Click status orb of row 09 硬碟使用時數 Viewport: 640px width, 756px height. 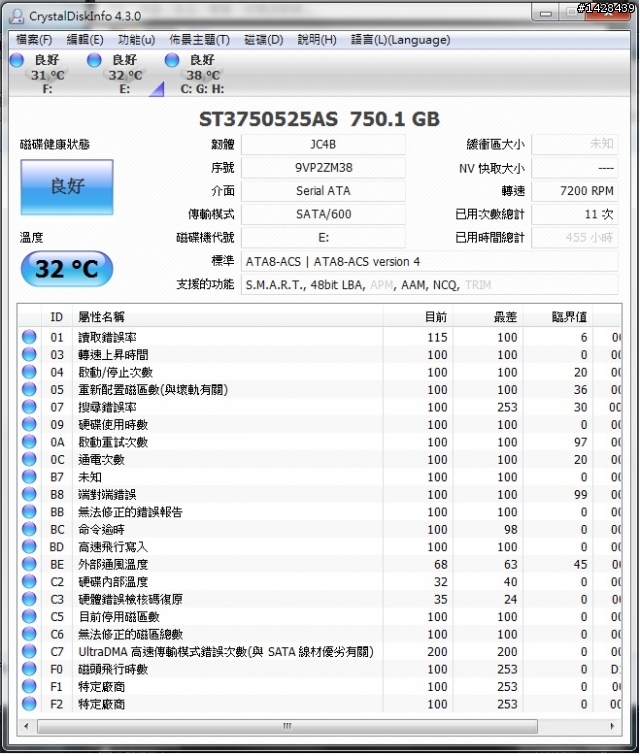coord(29,424)
